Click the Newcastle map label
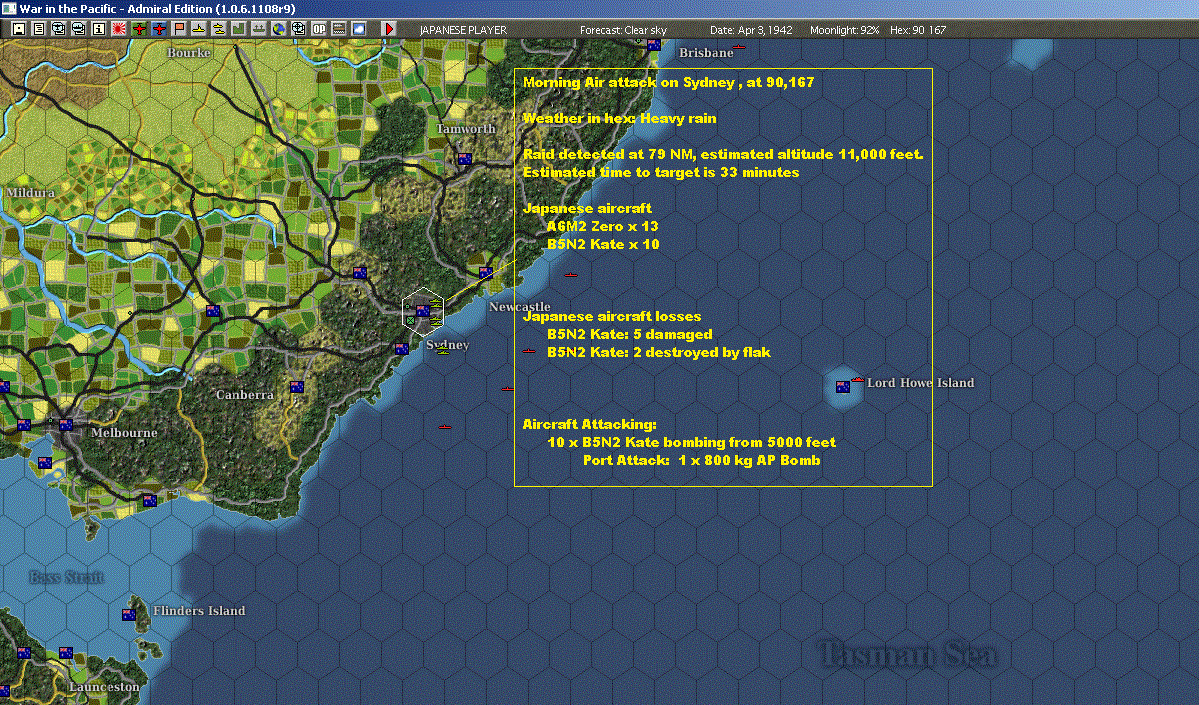Image resolution: width=1199 pixels, height=705 pixels. pyautogui.click(x=519, y=307)
